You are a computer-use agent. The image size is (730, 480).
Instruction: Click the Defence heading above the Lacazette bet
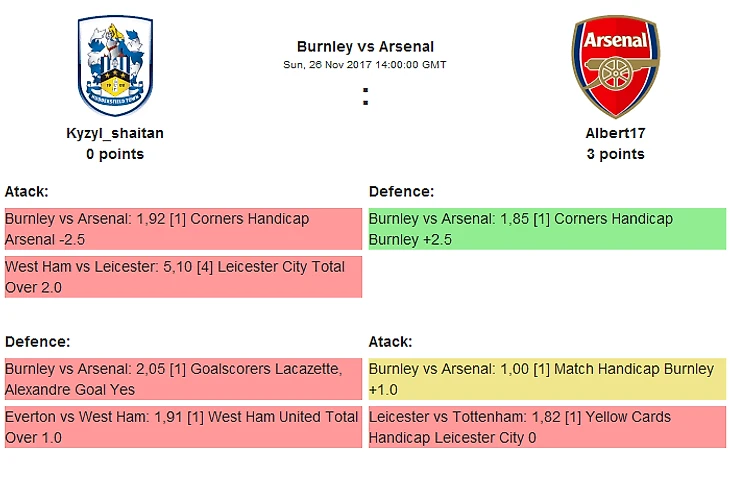point(38,341)
